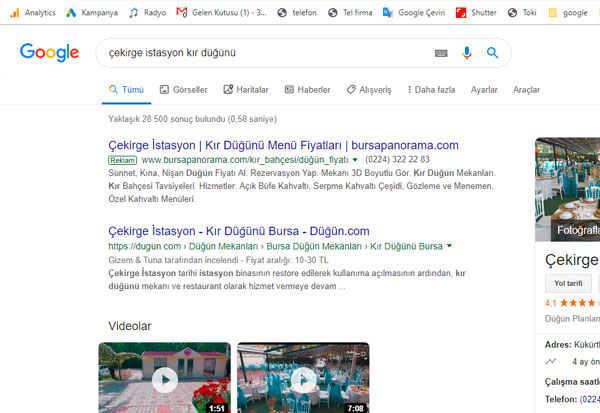Click the Yol tarifi button
The width and height of the screenshot is (600, 413).
point(568,284)
